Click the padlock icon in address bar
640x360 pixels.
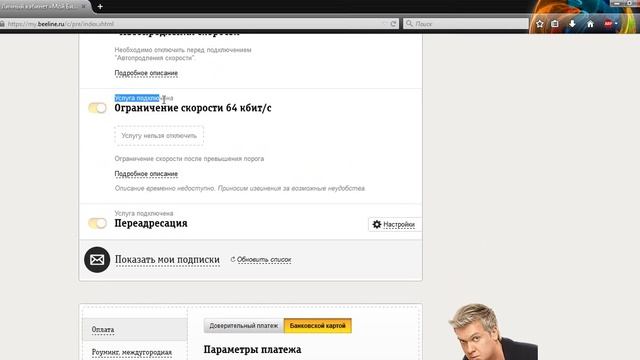[x=2, y=24]
